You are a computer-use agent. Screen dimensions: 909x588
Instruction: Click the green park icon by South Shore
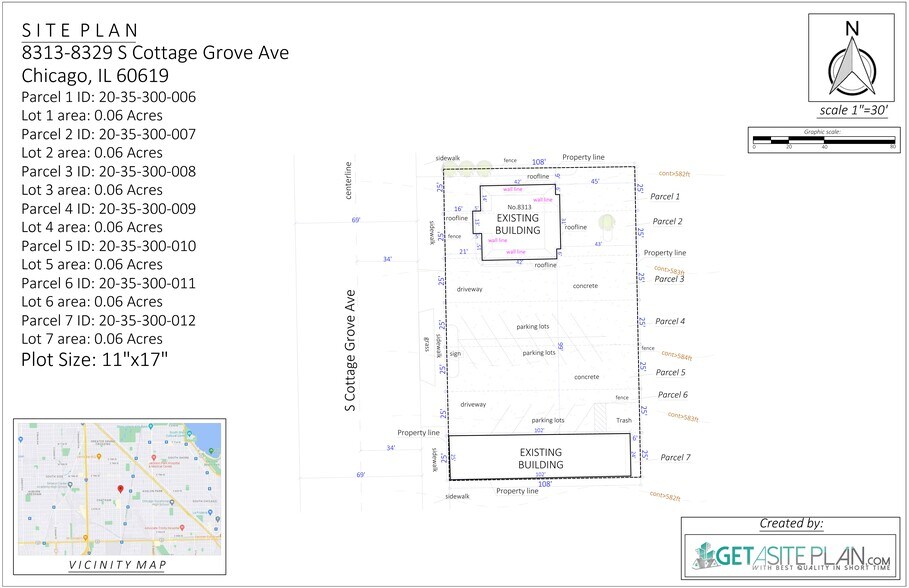click(211, 451)
